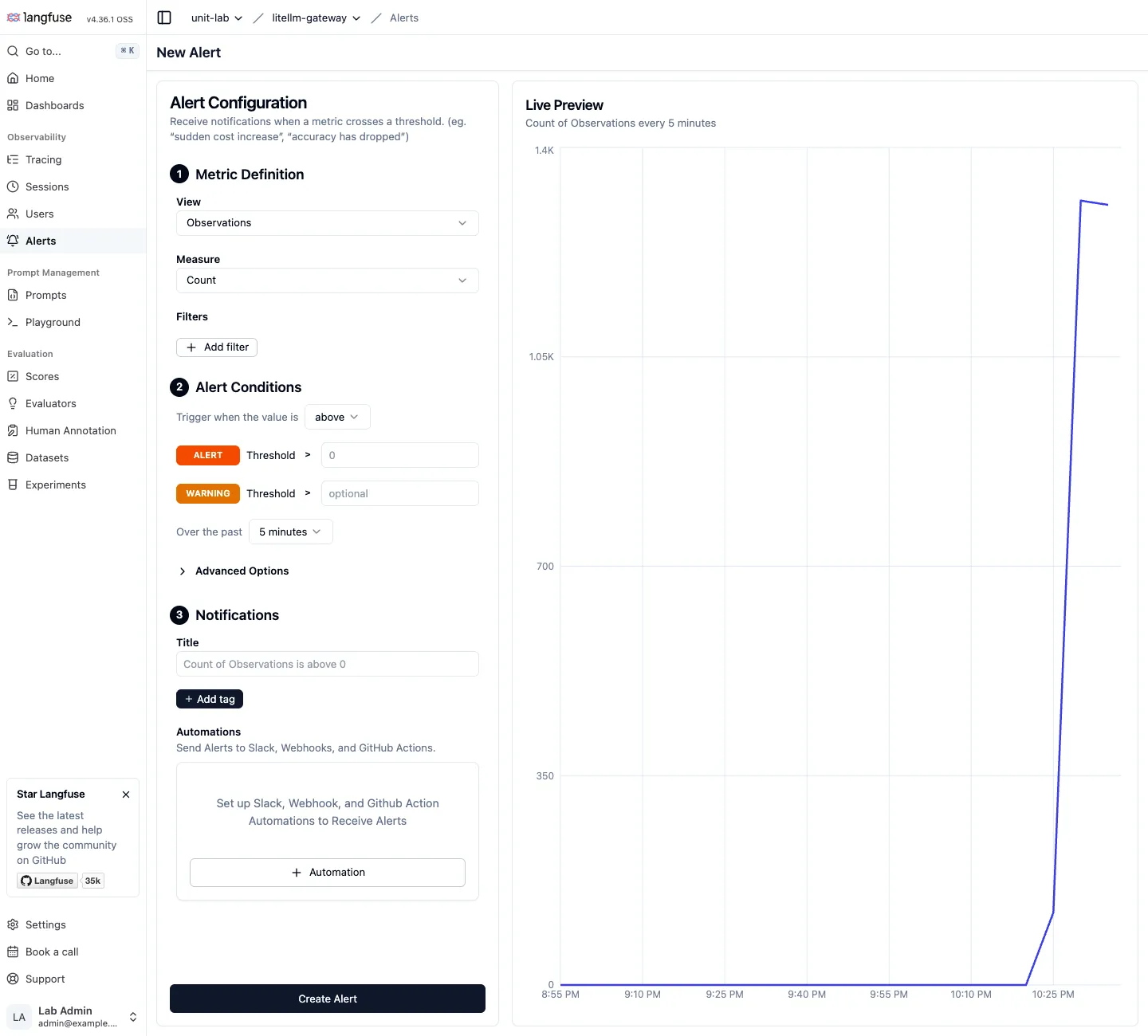Click the Settings gear icon
Screen dimensions: 1148x1036
[x=13, y=924]
